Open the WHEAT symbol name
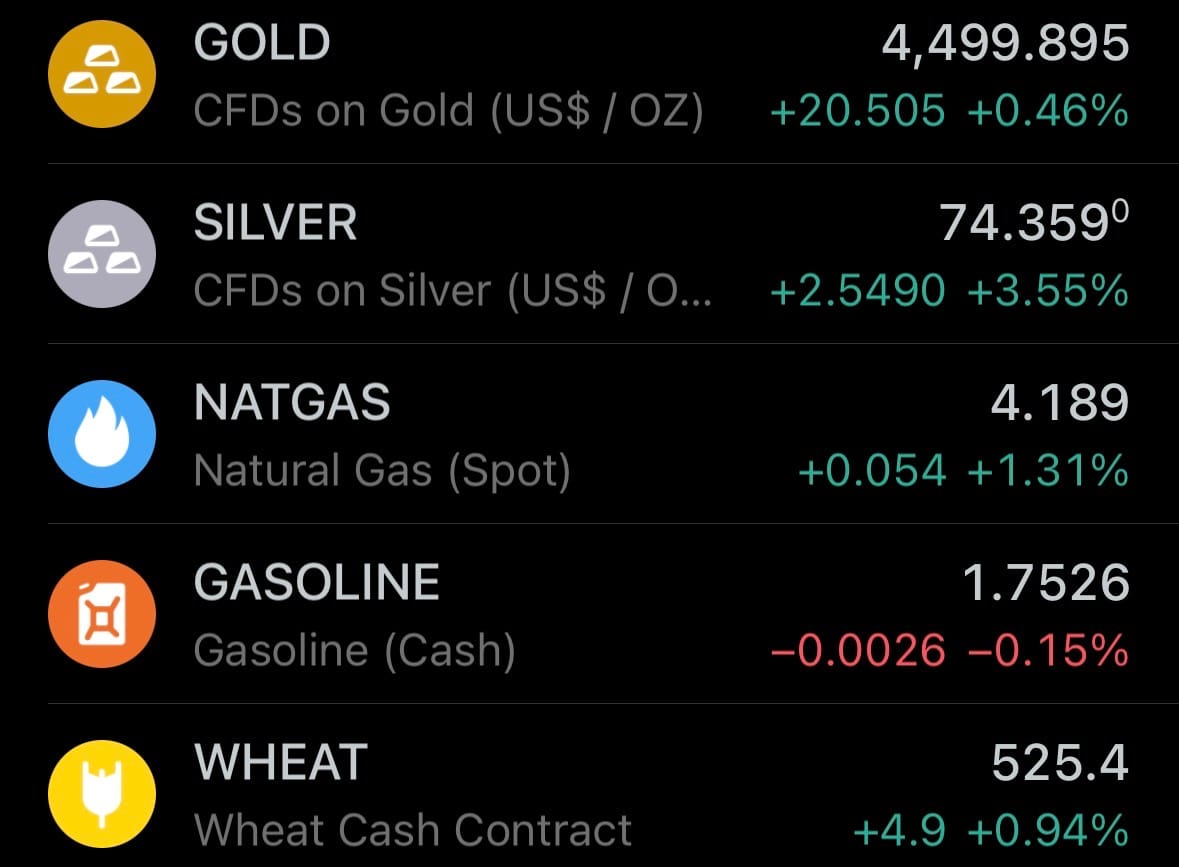The width and height of the screenshot is (1179, 867). coord(281,763)
